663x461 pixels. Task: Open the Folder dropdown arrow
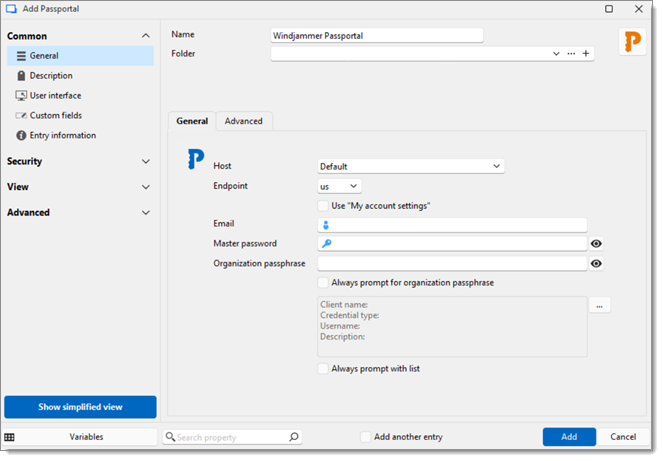pos(556,53)
